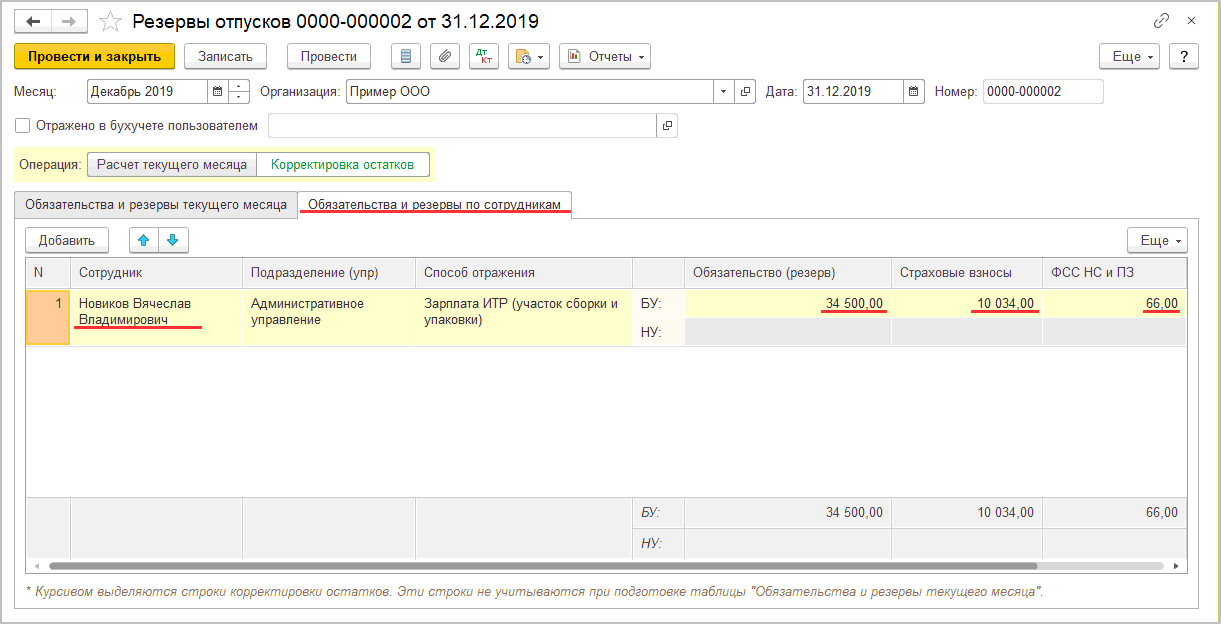The image size is (1221, 624).
Task: Switch operation to 'Корректировка остатков'
Action: click(342, 164)
